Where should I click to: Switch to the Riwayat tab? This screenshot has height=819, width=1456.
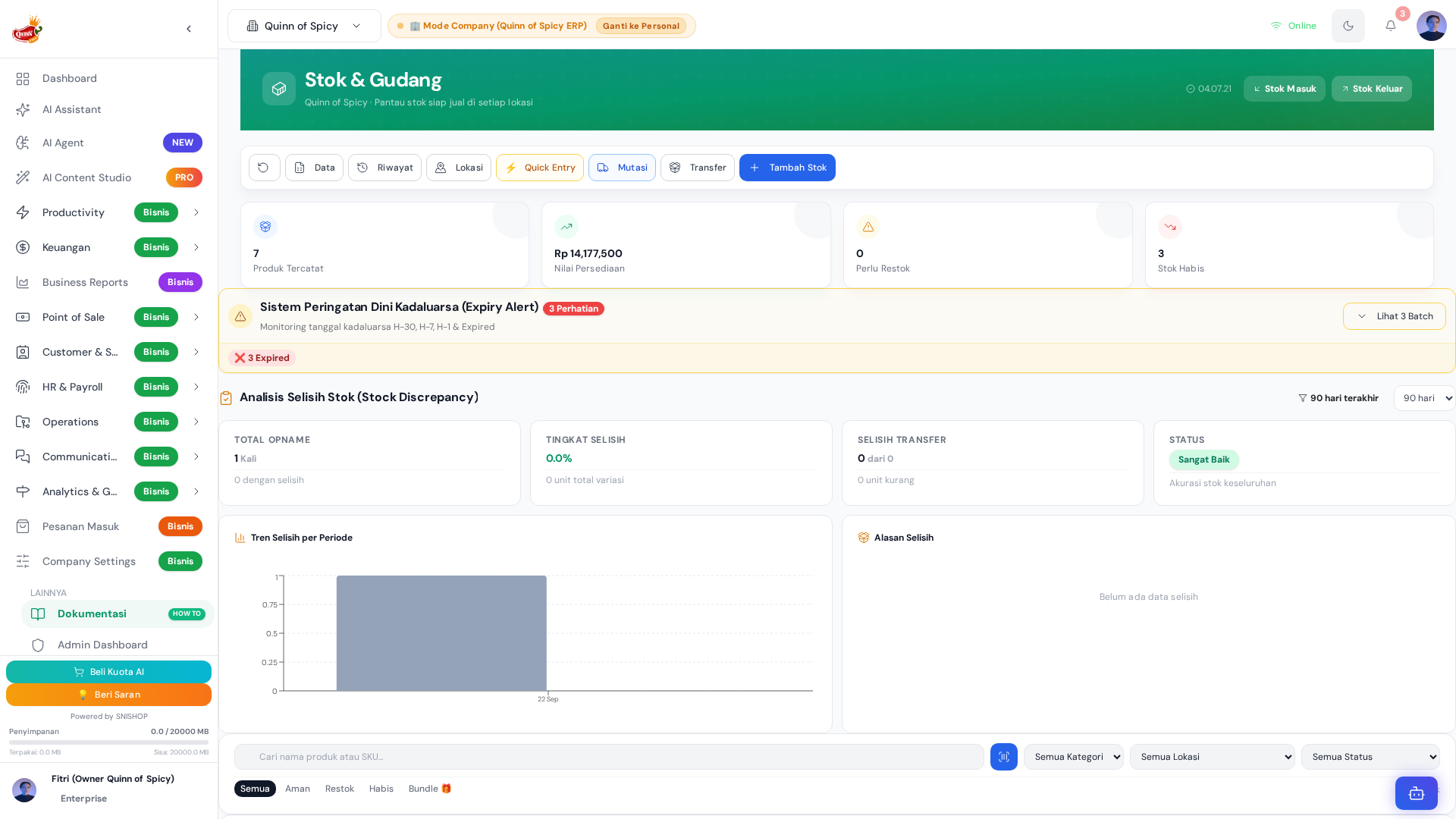384,168
